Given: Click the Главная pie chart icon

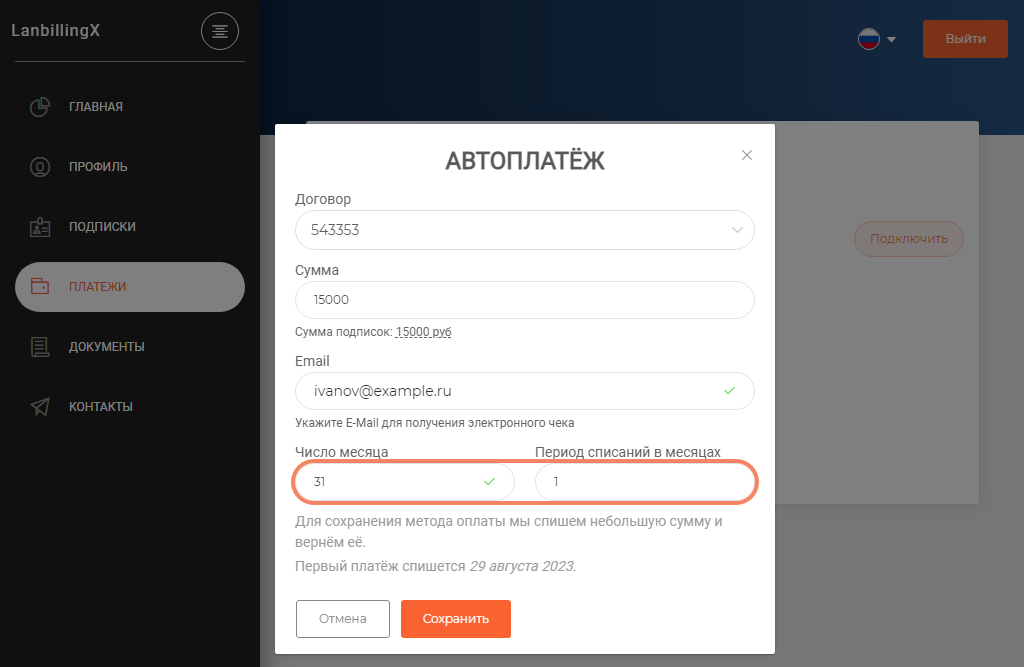Looking at the screenshot, I should click(40, 106).
